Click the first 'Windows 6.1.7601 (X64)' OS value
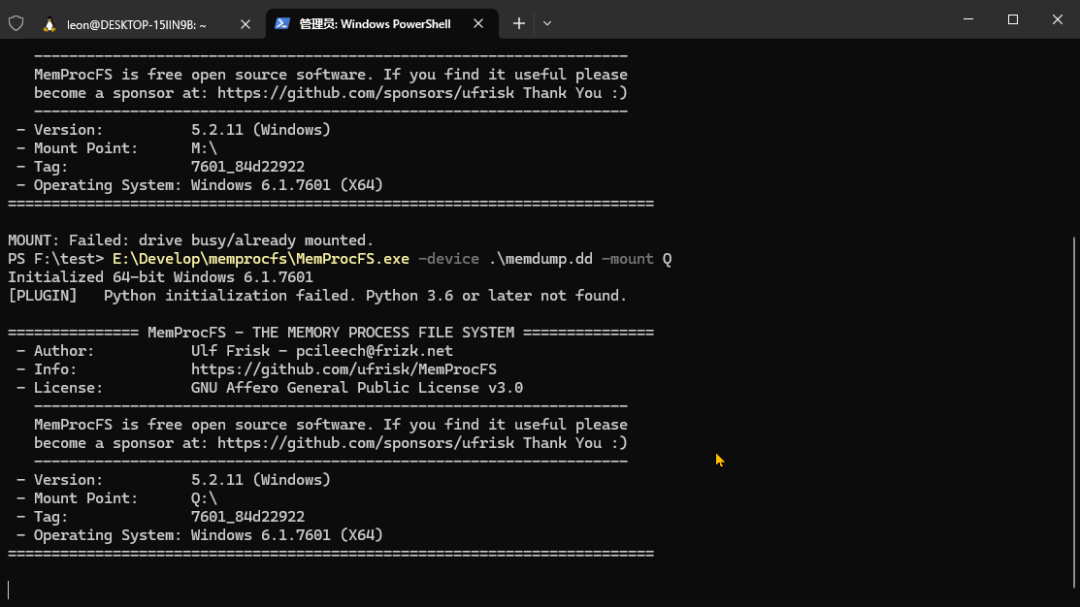1080x607 pixels. coord(287,185)
